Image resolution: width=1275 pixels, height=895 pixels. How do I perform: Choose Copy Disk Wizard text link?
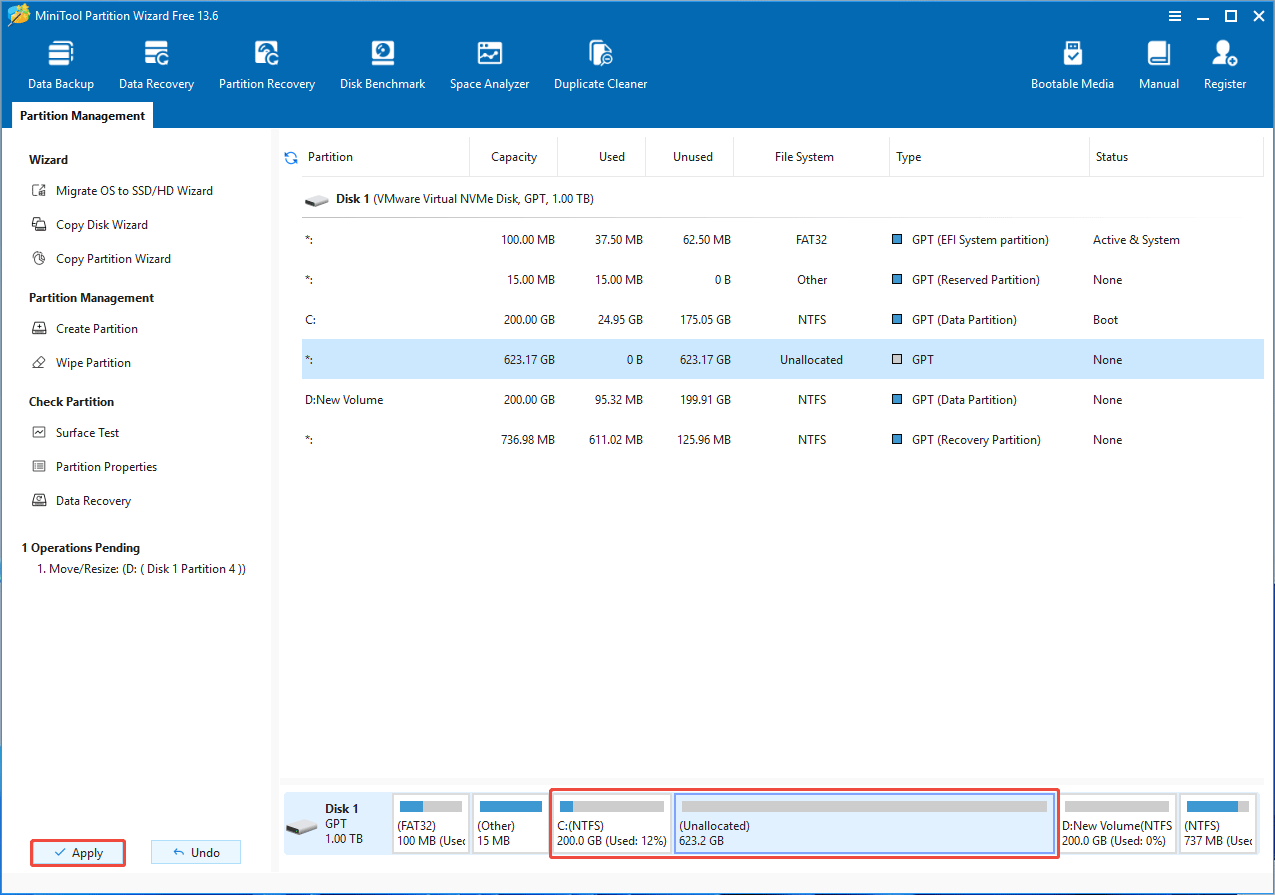coord(102,225)
